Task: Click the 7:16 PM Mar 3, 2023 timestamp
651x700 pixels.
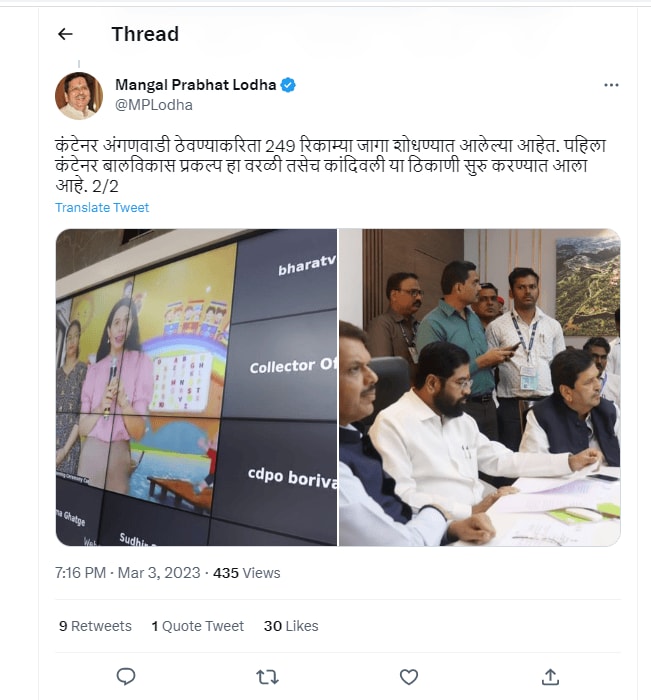Action: coord(128,573)
